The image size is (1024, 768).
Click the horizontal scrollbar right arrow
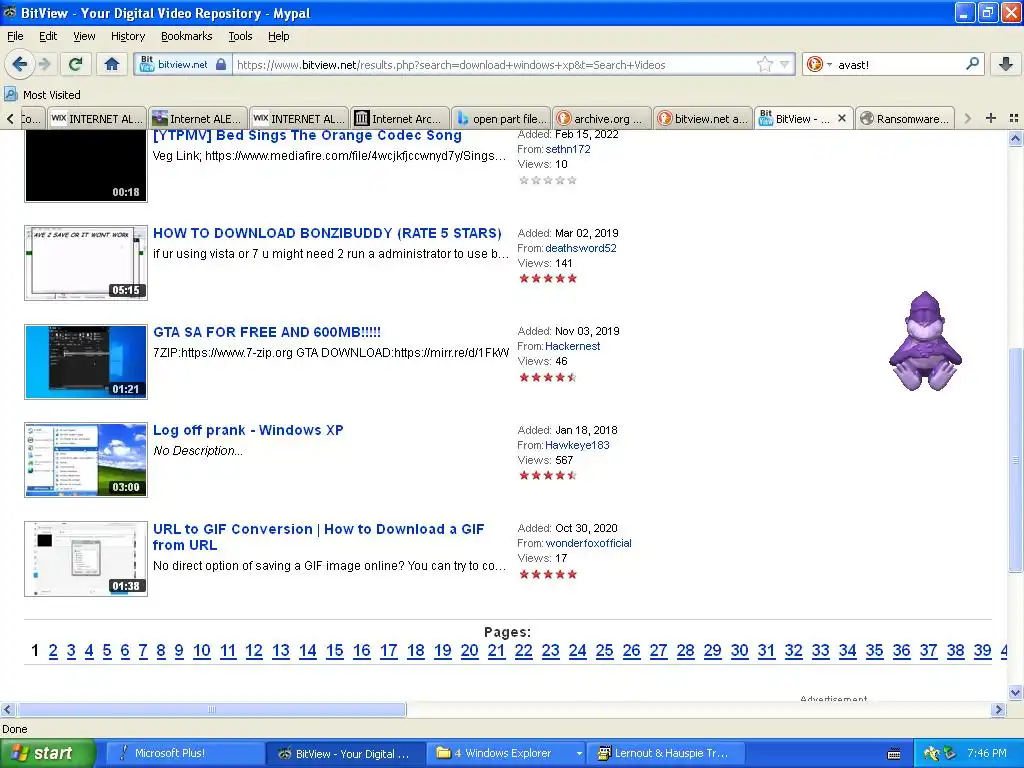click(998, 709)
